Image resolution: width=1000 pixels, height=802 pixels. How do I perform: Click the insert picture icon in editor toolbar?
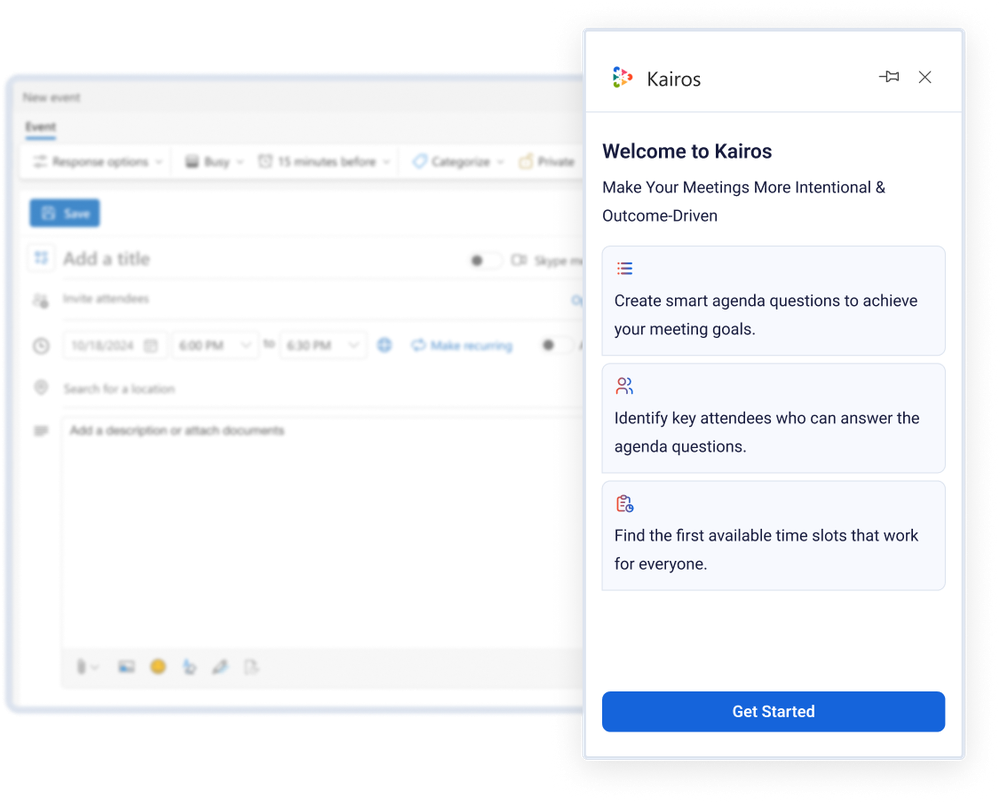tap(126, 667)
